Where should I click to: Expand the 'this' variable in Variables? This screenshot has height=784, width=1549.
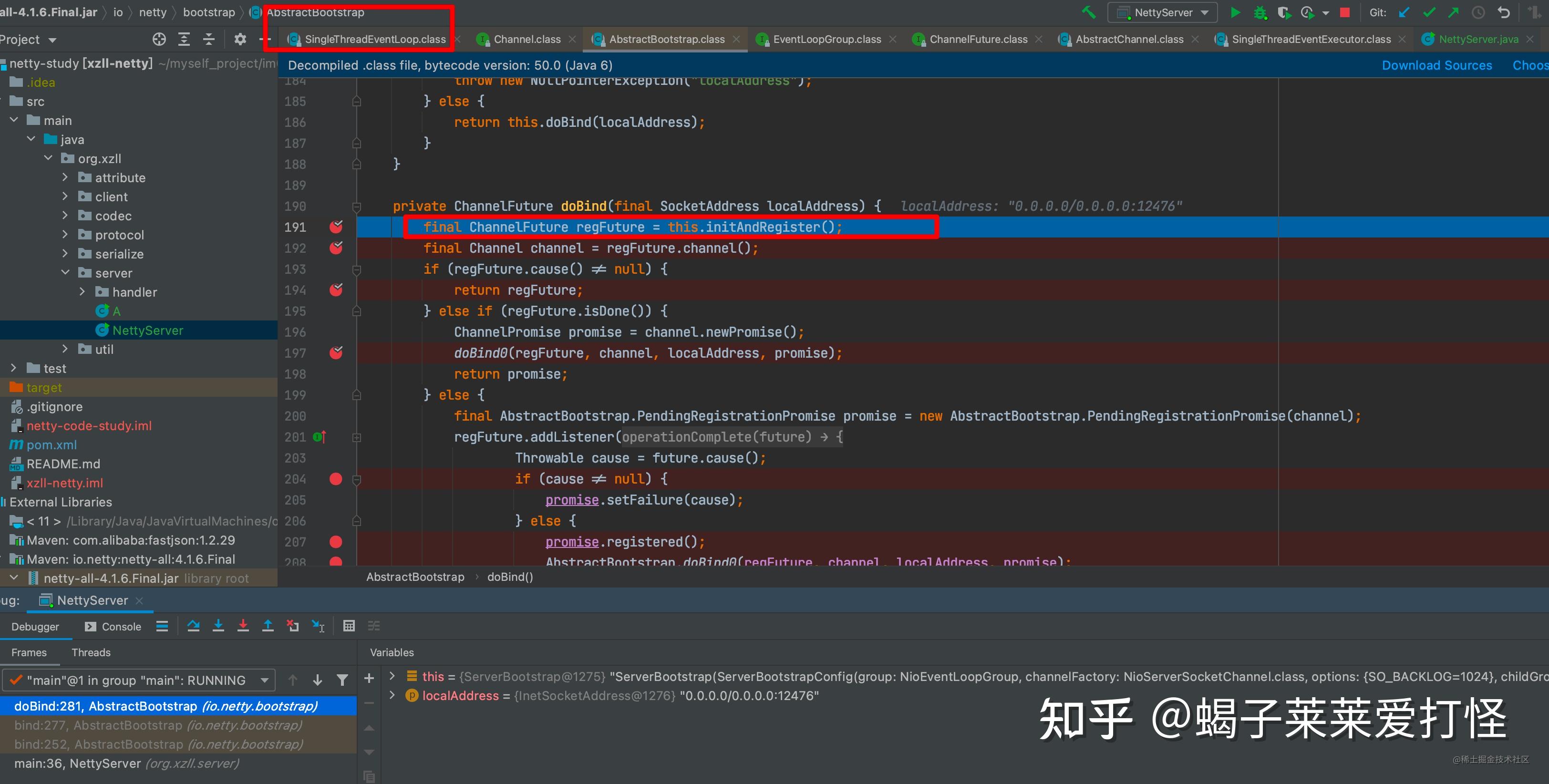point(392,676)
